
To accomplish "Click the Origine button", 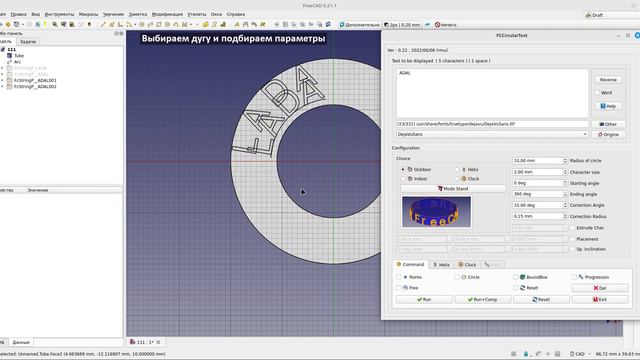I will point(608,134).
